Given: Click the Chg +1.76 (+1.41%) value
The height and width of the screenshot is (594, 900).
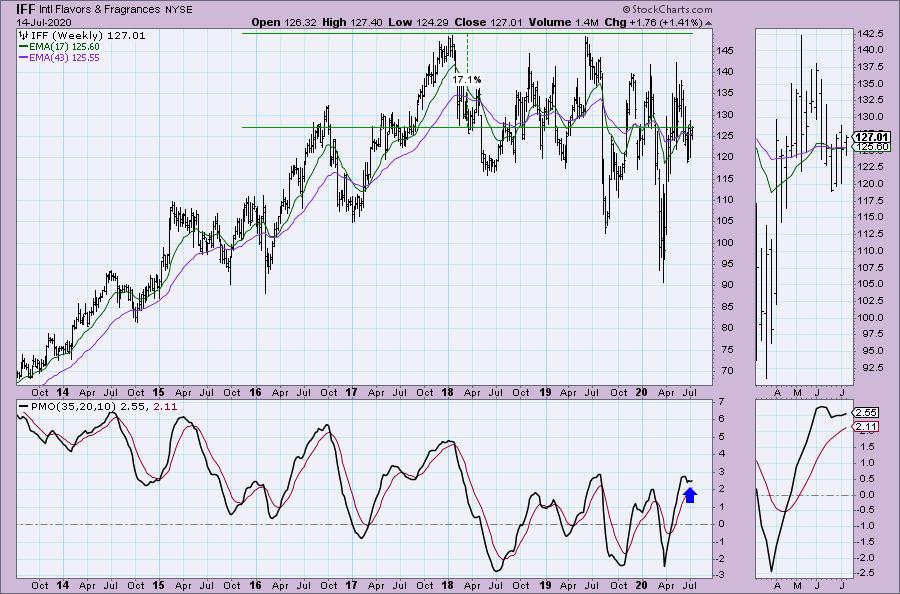Looking at the screenshot, I should [x=665, y=22].
